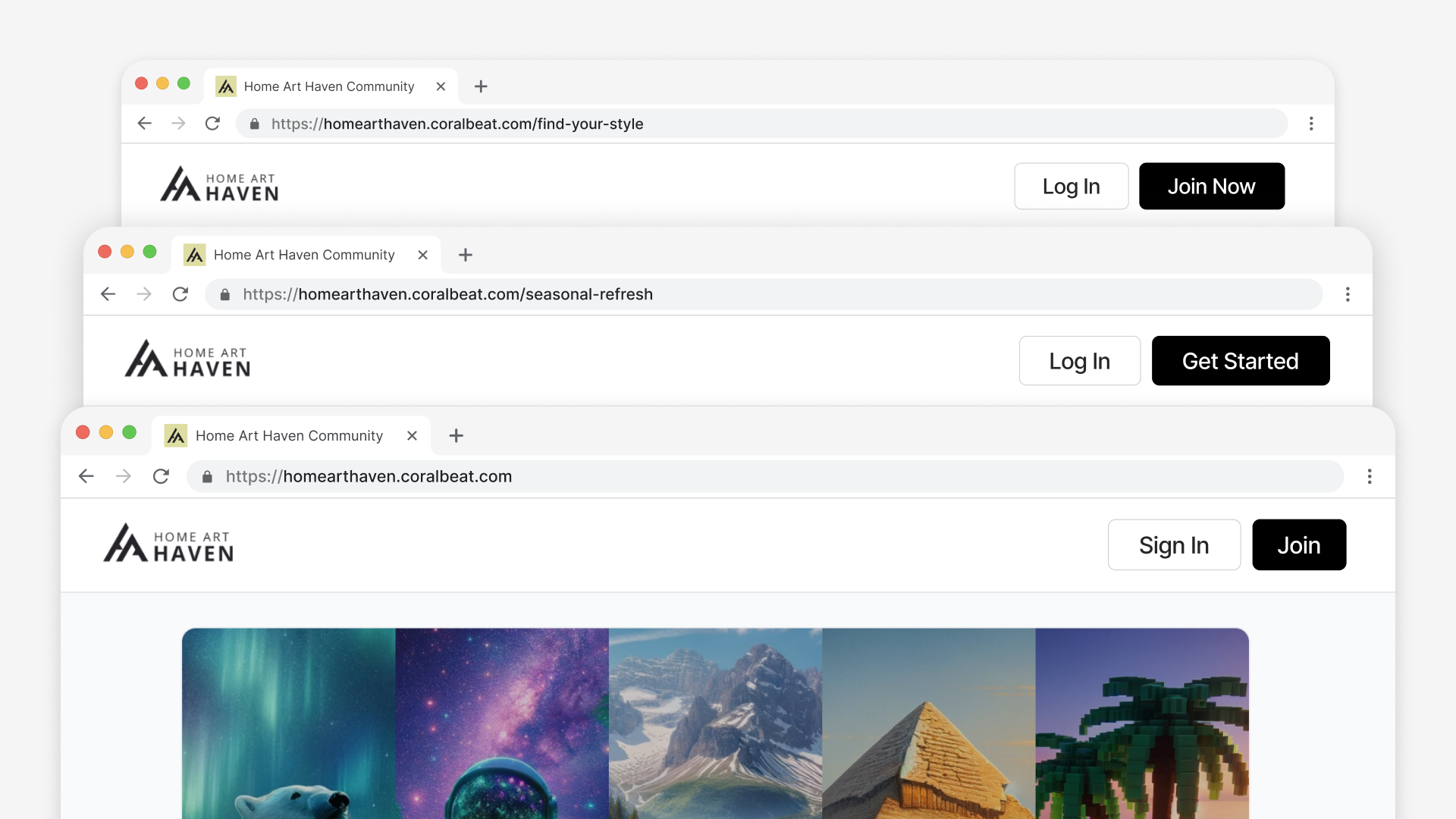This screenshot has width=1456, height=819.
Task: Open new tab in front browser window
Action: (456, 435)
